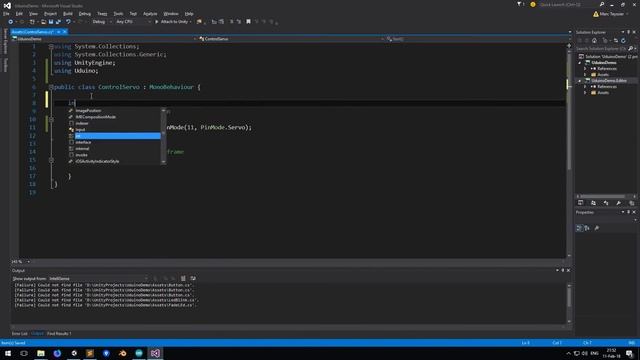Image resolution: width=640 pixels, height=360 pixels.
Task: Open the Build menu
Action: 68,13
